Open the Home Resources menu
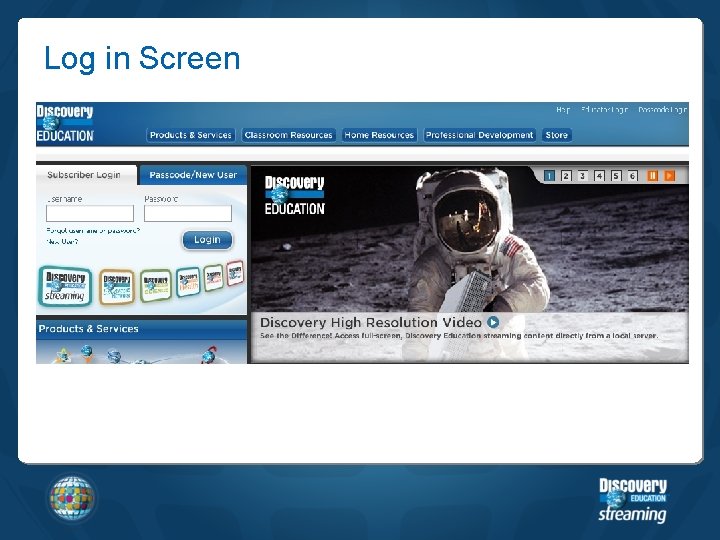720x540 pixels. [x=379, y=135]
